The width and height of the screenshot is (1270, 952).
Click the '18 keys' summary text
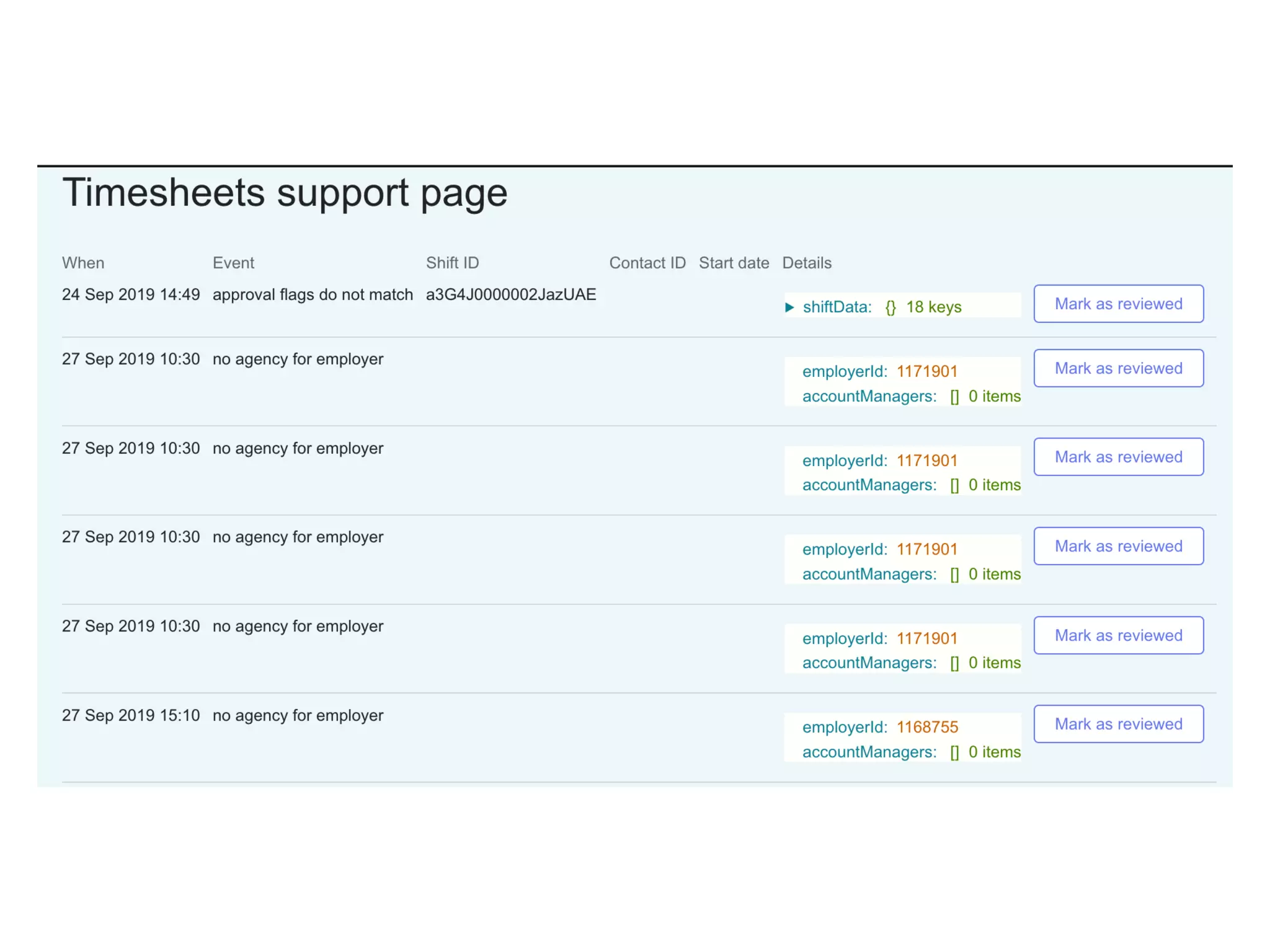[x=933, y=307]
